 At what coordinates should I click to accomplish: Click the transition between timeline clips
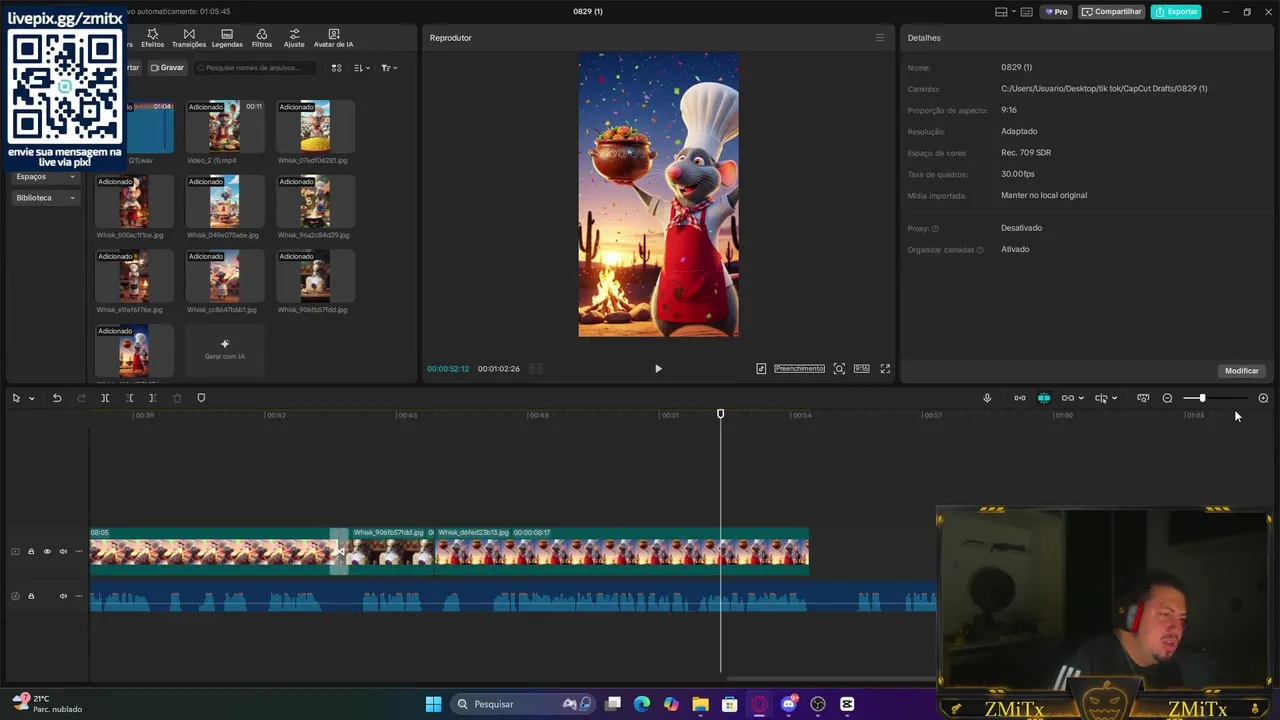point(339,551)
